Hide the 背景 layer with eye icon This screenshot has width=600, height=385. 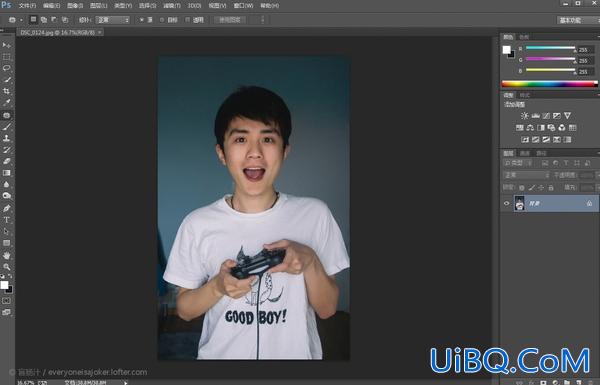pyautogui.click(x=507, y=204)
